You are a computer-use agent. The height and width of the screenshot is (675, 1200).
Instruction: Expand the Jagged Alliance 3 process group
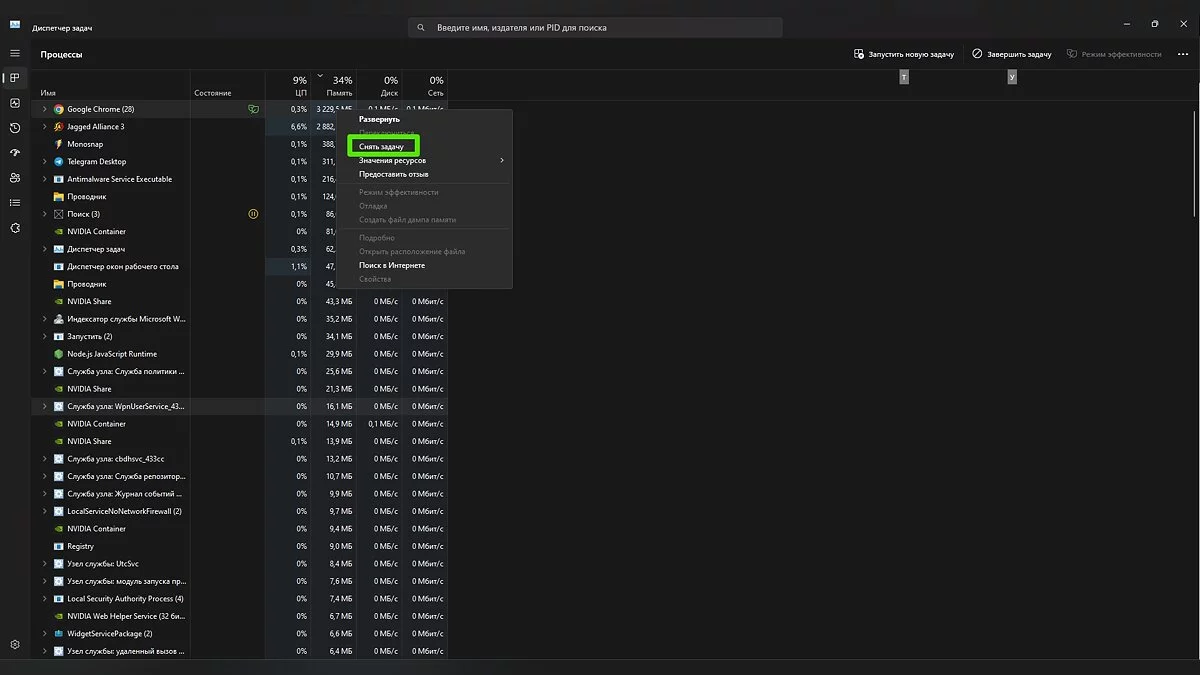45,127
